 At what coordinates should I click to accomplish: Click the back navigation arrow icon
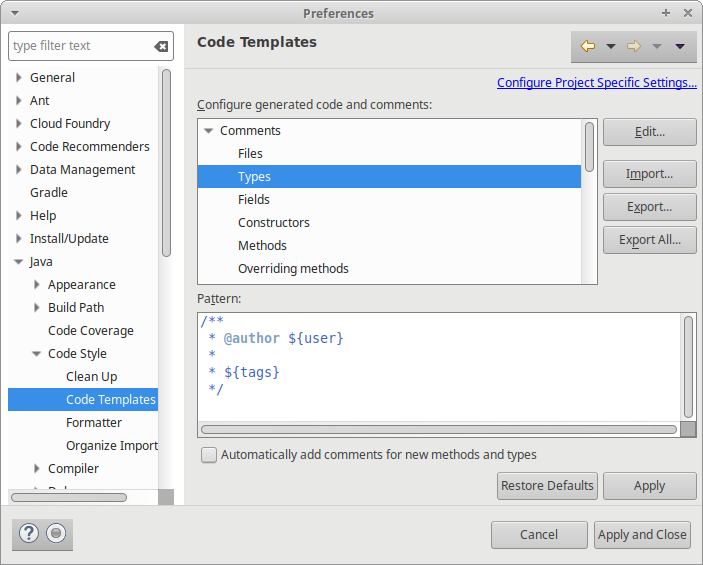588,46
